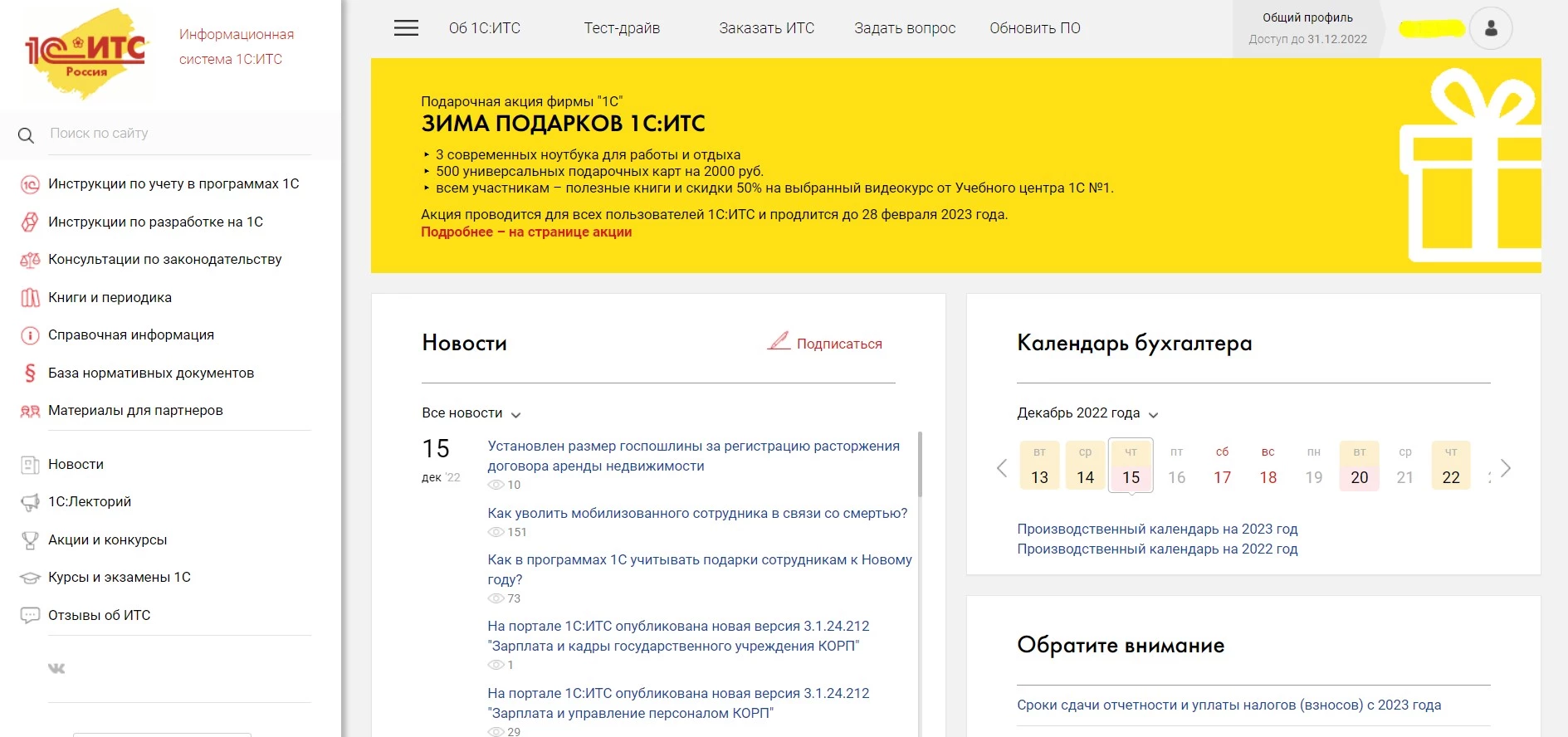Go to Акции и конкурсы in sidebar
Viewport: 1568px width, 737px height.
pyautogui.click(x=108, y=540)
